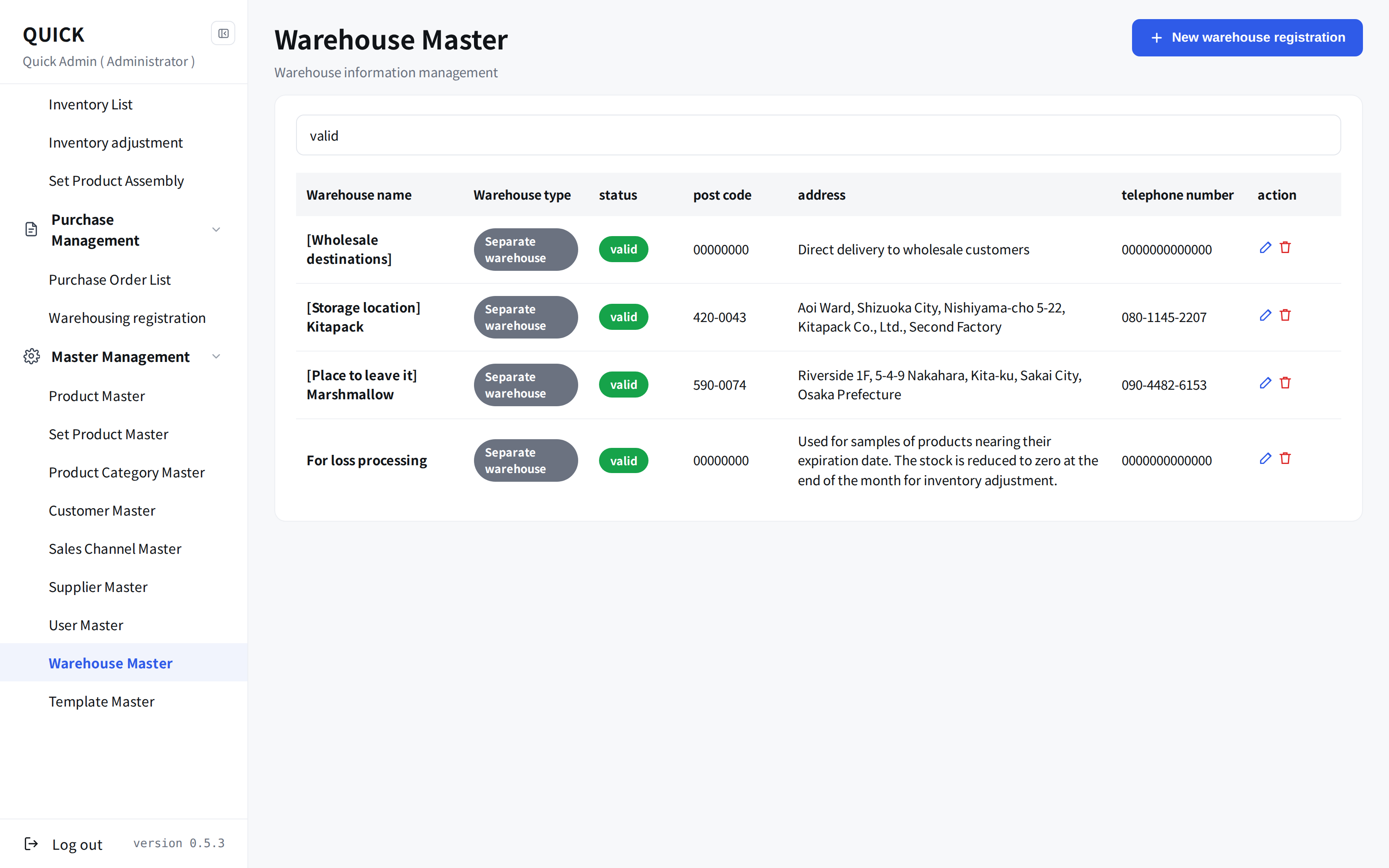
Task: Click the Log out link
Action: click(77, 844)
